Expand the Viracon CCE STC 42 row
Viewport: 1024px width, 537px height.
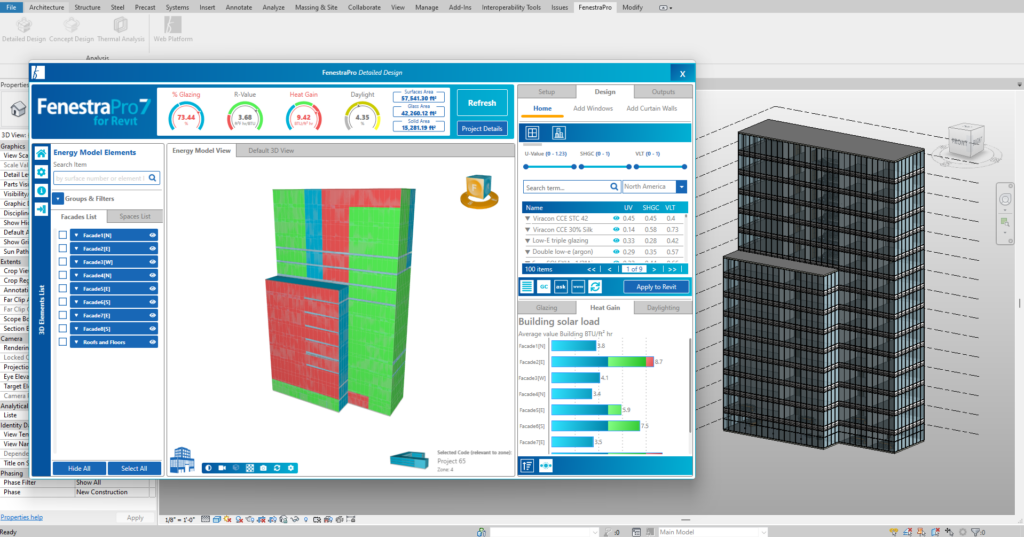click(528, 218)
